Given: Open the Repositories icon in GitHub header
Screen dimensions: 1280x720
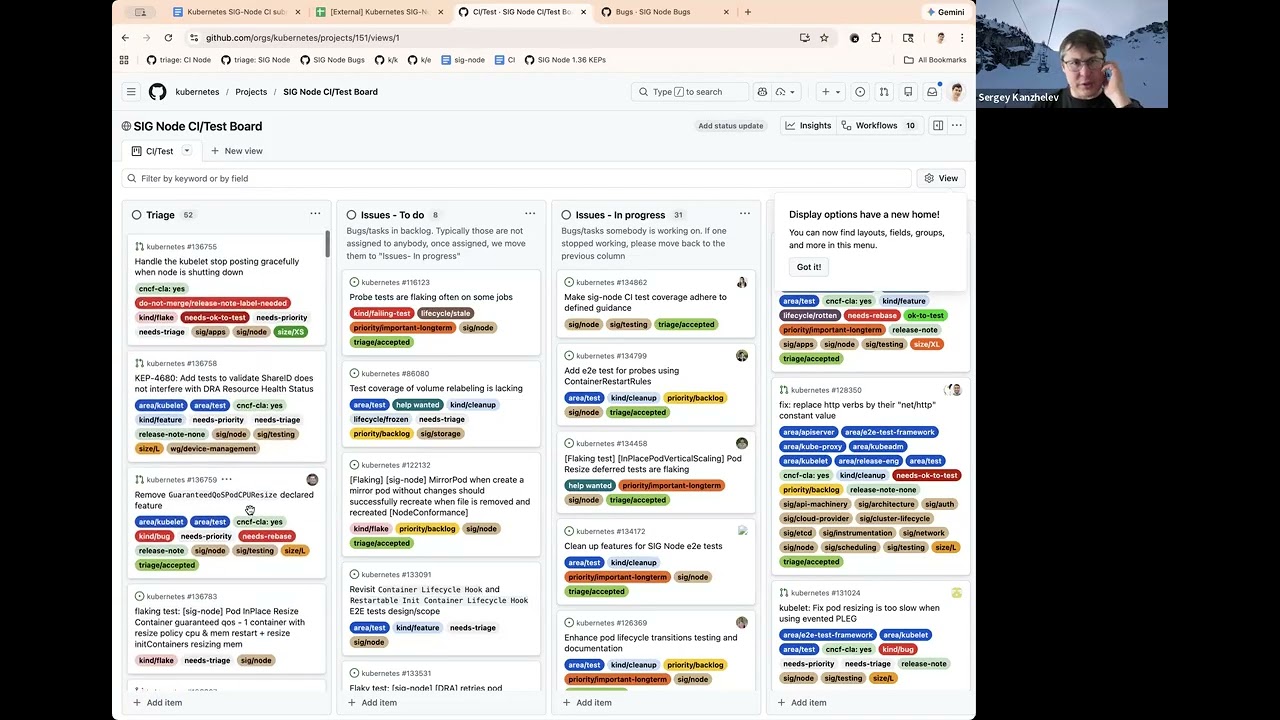Looking at the screenshot, I should [x=908, y=92].
